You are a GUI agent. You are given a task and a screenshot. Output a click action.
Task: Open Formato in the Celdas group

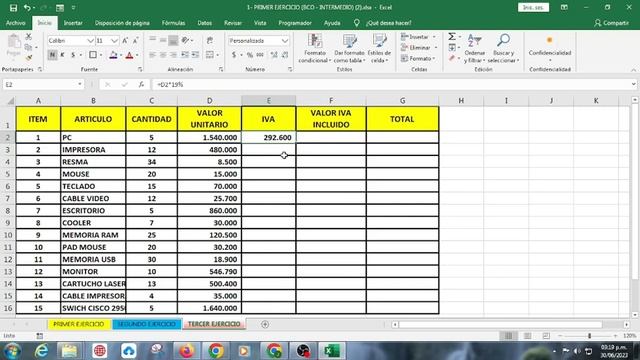(x=418, y=58)
